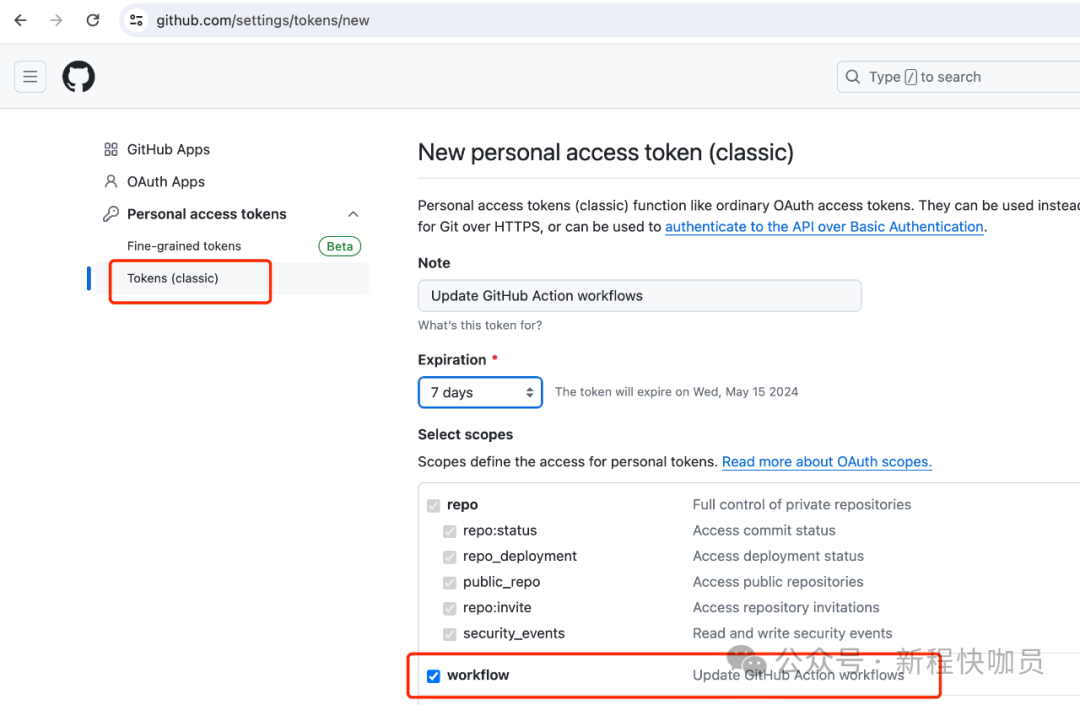Click the GitHub octocat logo

[x=78, y=76]
